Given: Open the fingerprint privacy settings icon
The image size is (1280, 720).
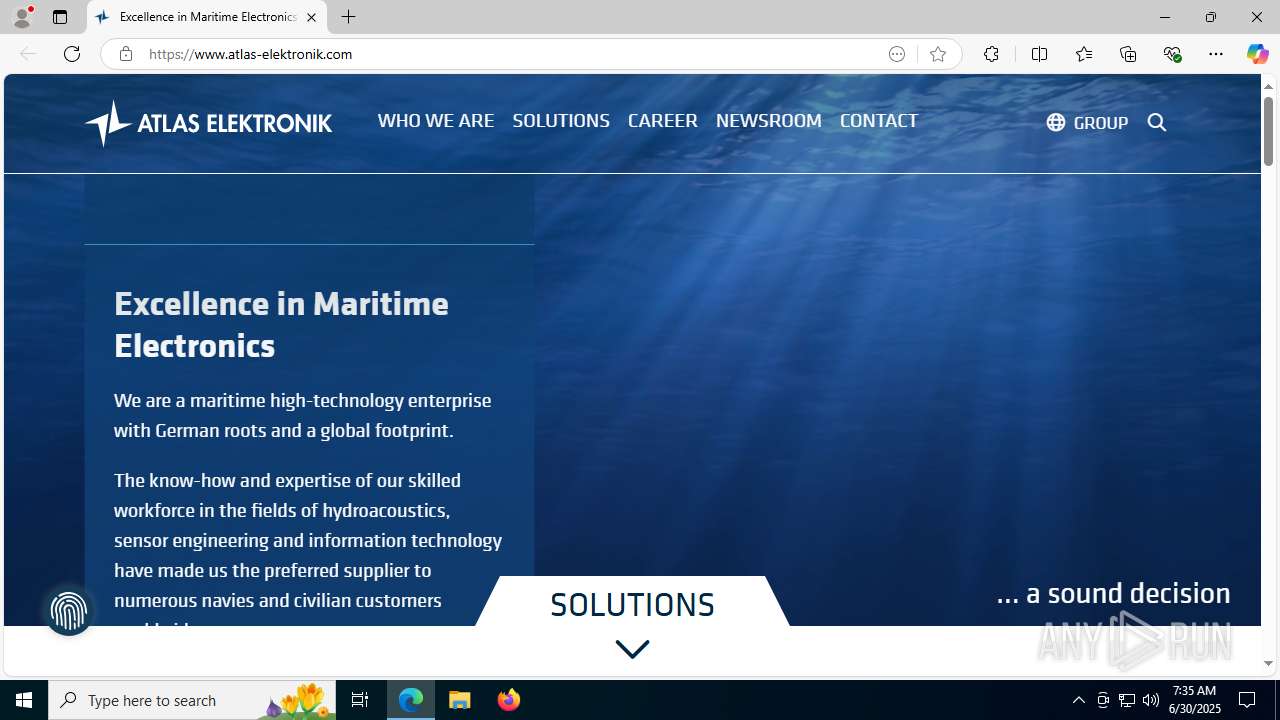Looking at the screenshot, I should point(68,611).
